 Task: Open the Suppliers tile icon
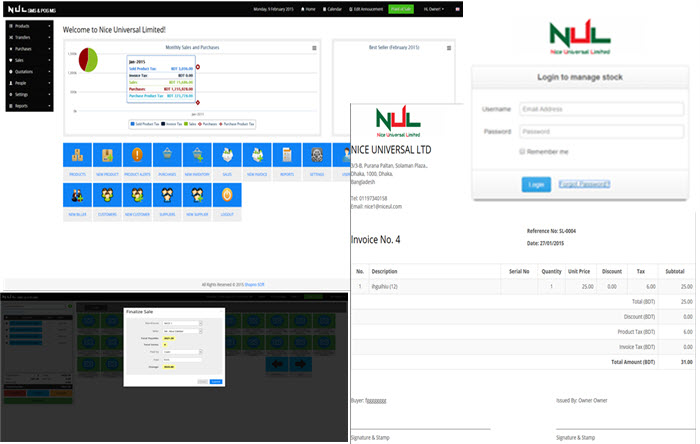(168, 196)
